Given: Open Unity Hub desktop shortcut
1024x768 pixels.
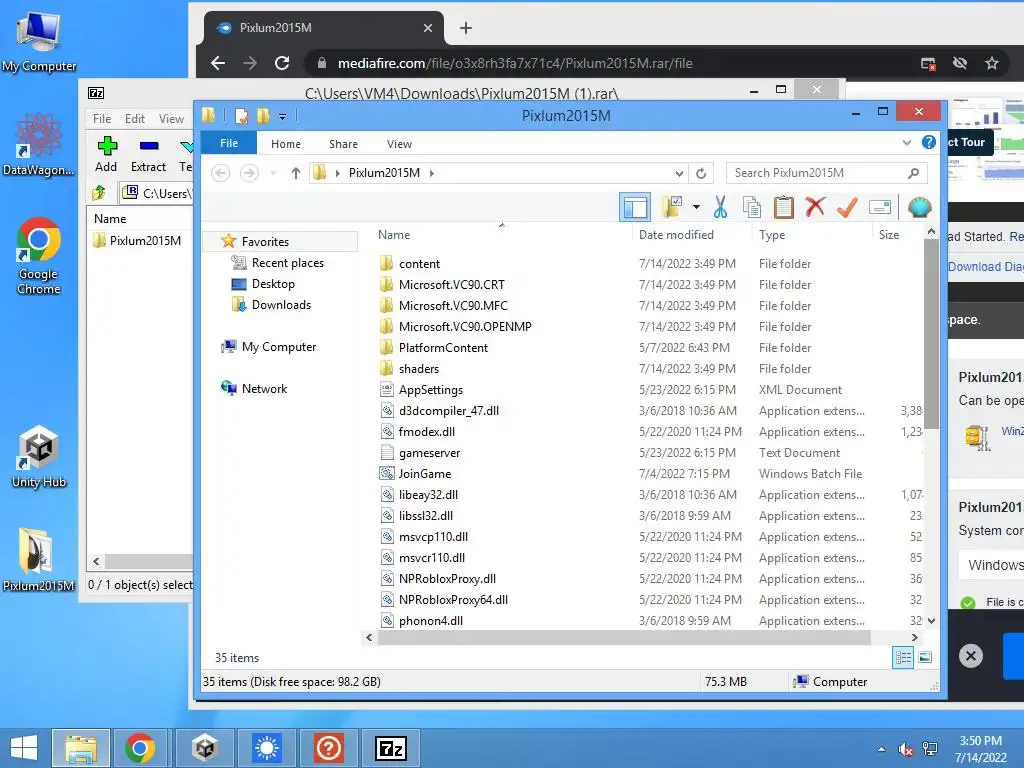Looking at the screenshot, I should (x=39, y=457).
